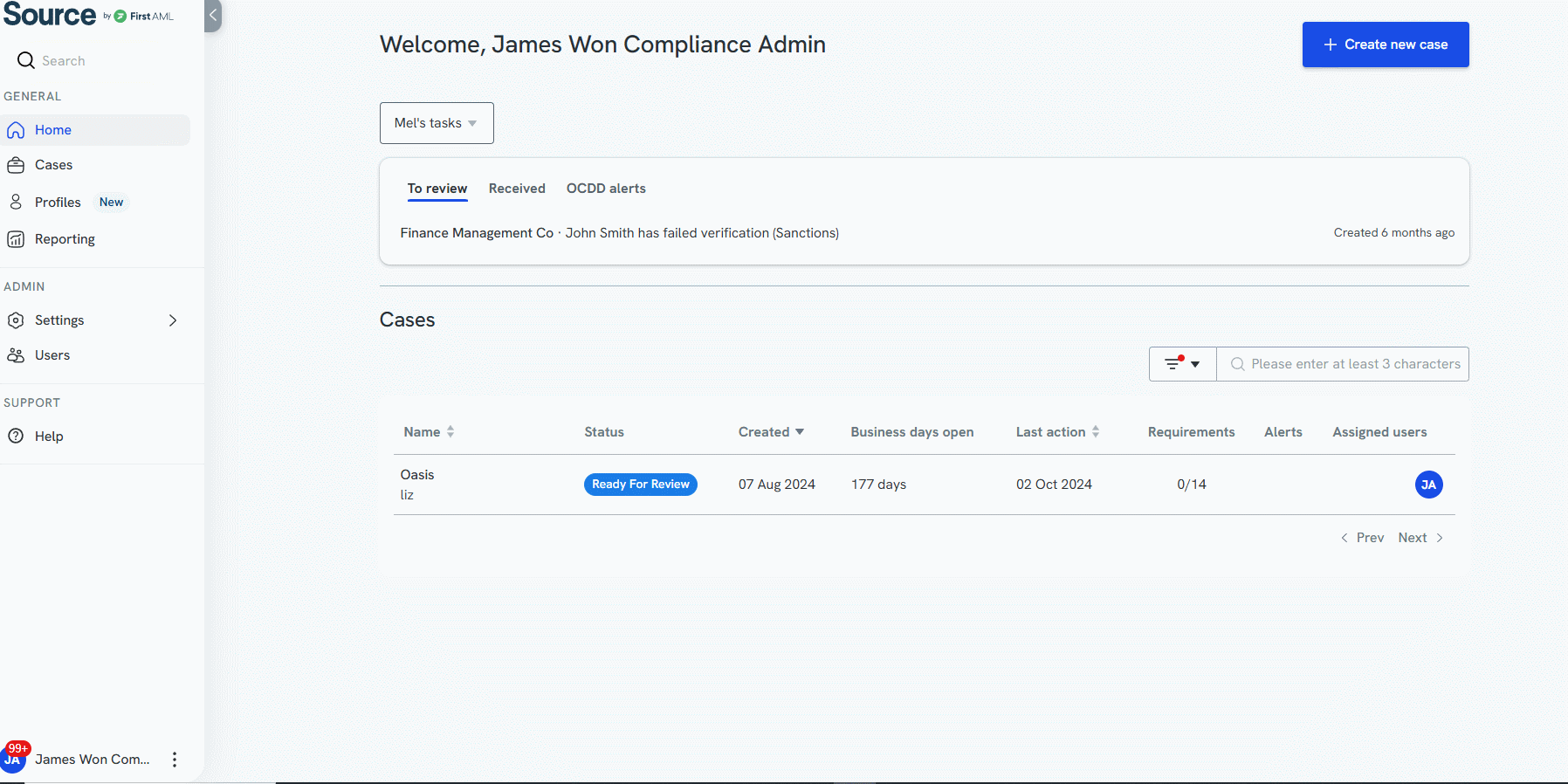Click the Users group icon
1568x784 pixels.
pos(16,355)
